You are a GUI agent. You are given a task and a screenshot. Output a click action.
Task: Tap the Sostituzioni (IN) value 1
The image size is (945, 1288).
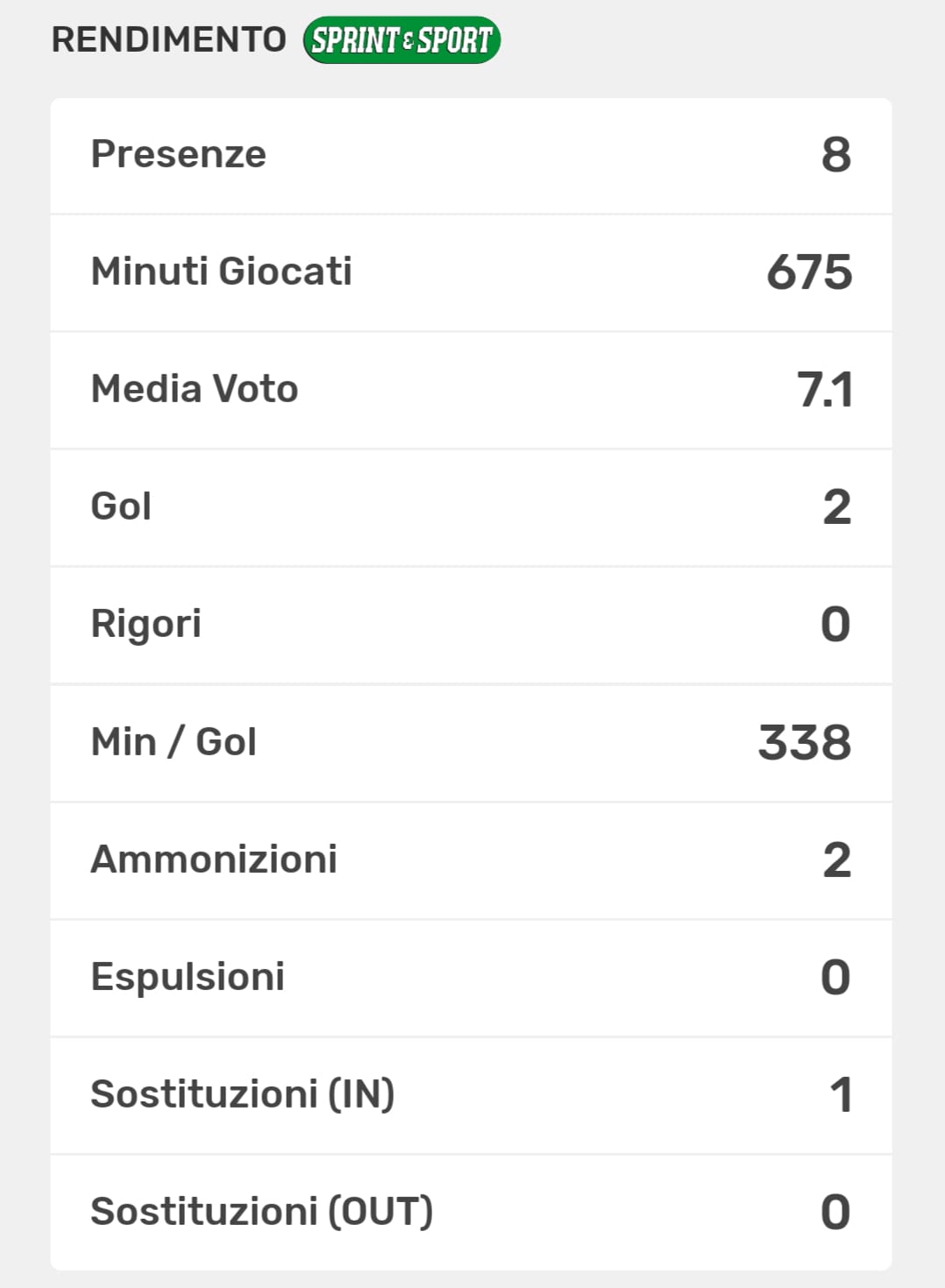(841, 1095)
